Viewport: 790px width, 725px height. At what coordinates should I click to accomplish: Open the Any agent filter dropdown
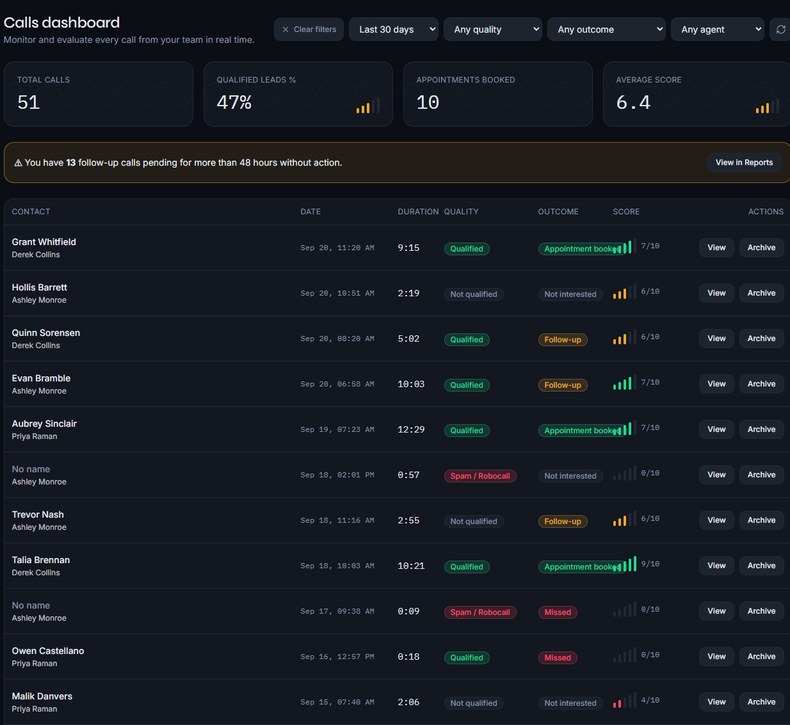(x=717, y=30)
